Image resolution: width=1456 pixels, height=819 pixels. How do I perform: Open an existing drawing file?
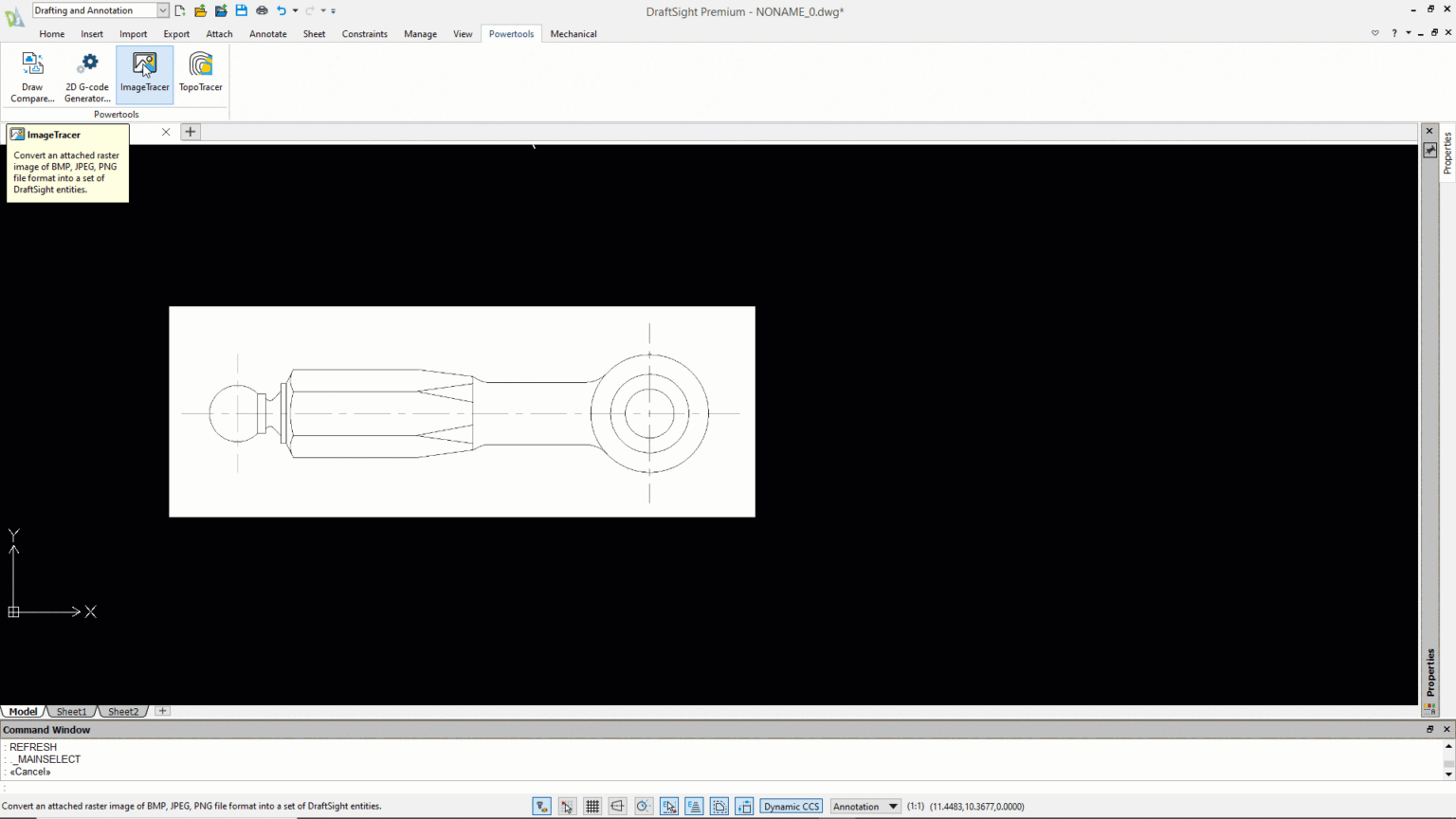pos(200,10)
